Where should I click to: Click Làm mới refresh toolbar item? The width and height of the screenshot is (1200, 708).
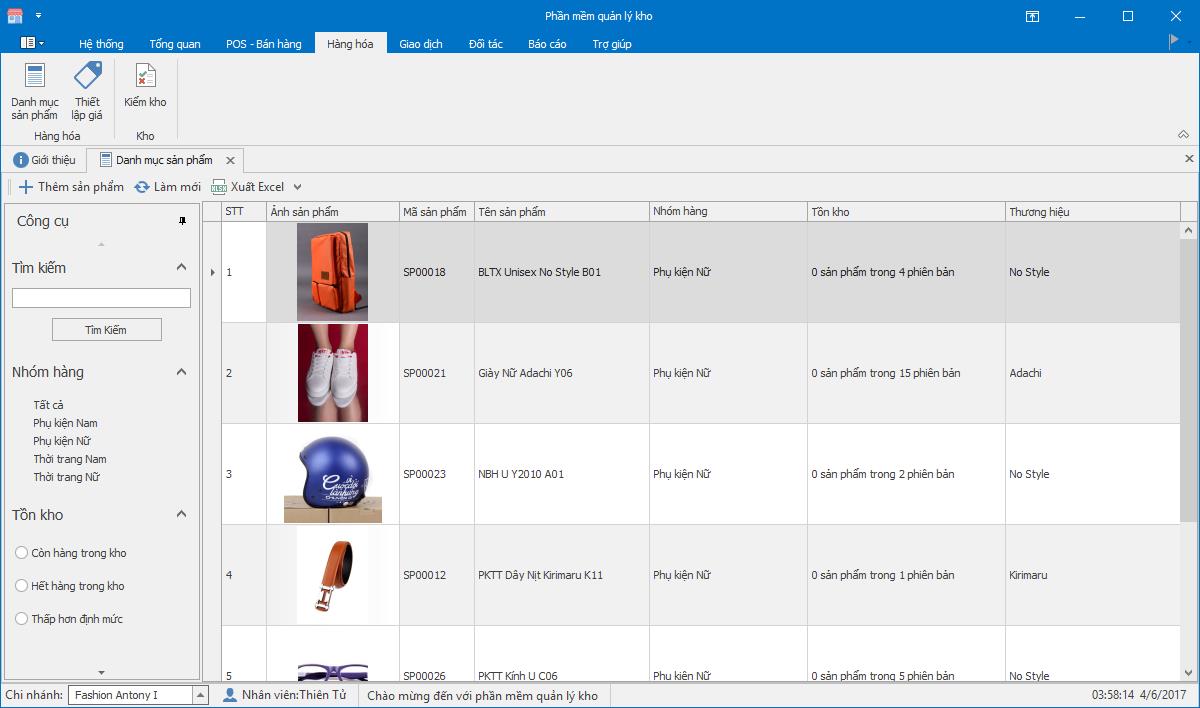[x=168, y=187]
